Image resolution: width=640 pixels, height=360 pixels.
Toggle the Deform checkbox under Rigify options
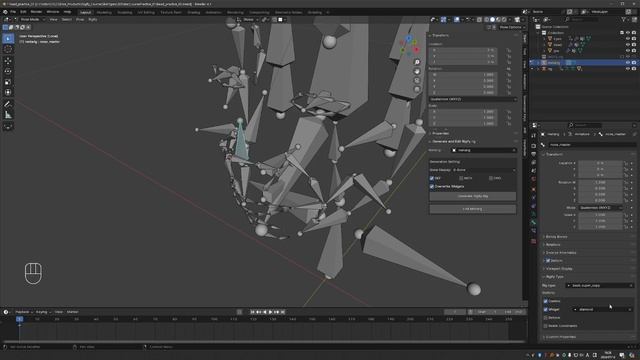[546, 318]
